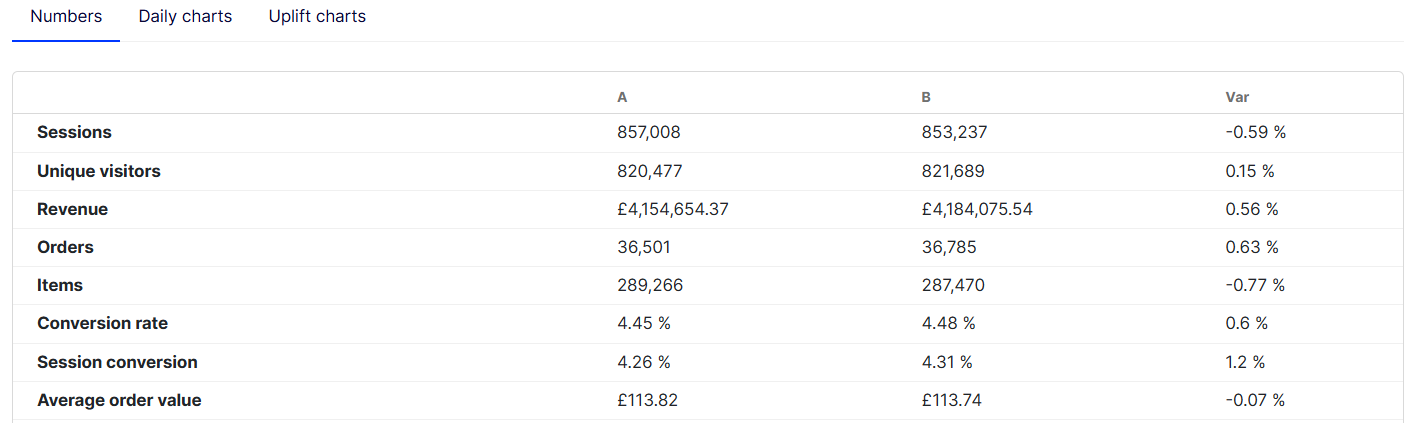Screen dimensions: 1418x423
Task: Click the Average order value label
Action: click(119, 401)
